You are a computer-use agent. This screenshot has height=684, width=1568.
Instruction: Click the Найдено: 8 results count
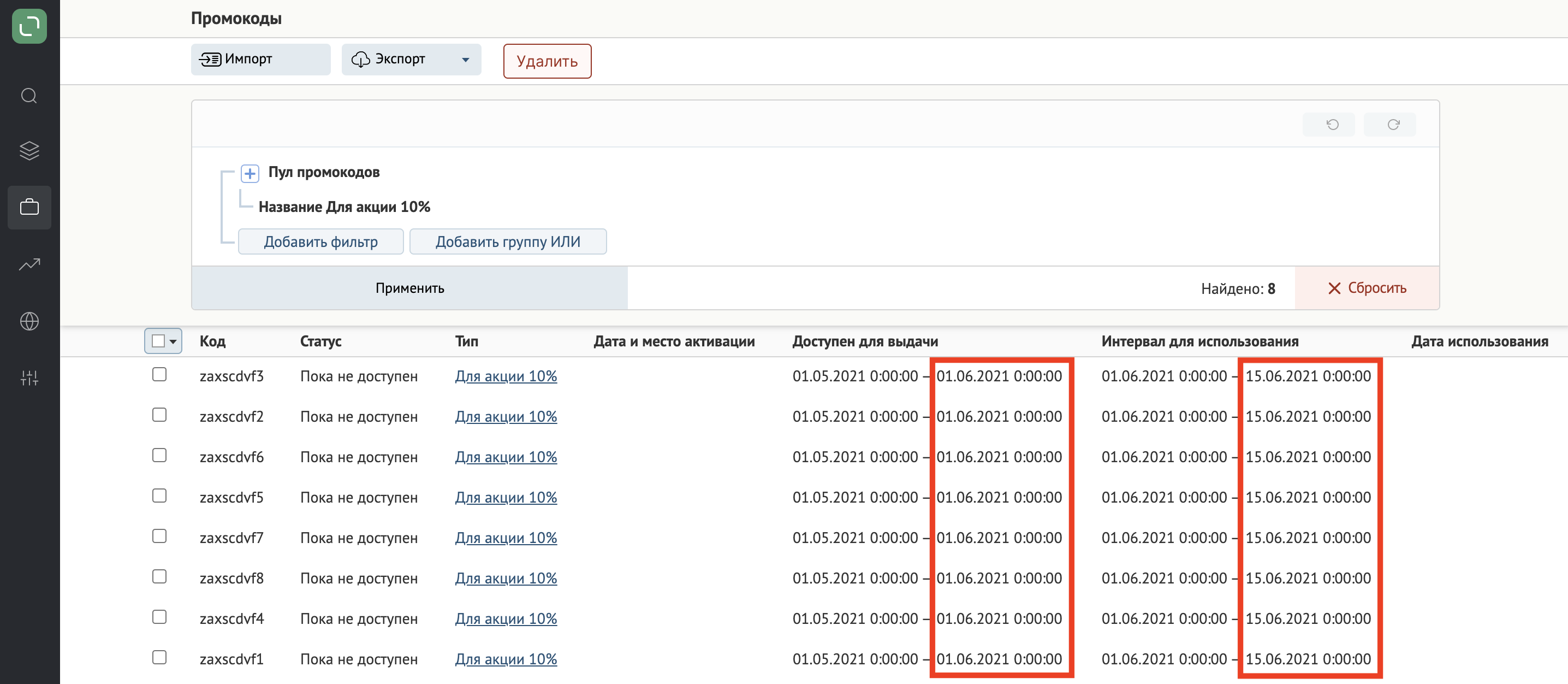point(1238,288)
